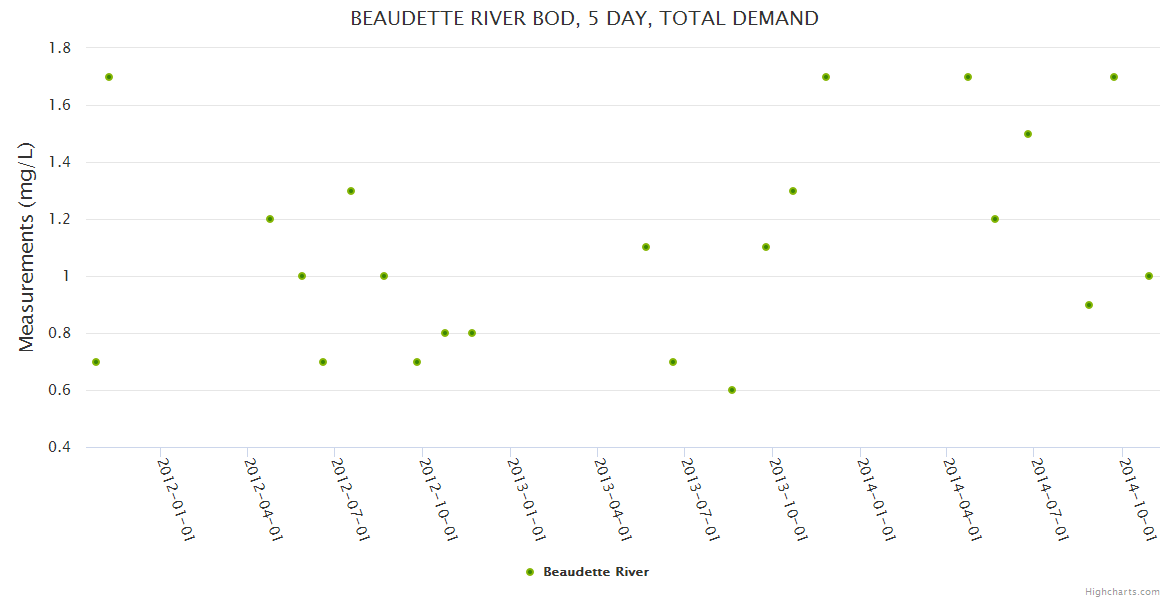Click the 2012-01-01 x-axis label
The image size is (1170, 600).
pyautogui.click(x=176, y=498)
